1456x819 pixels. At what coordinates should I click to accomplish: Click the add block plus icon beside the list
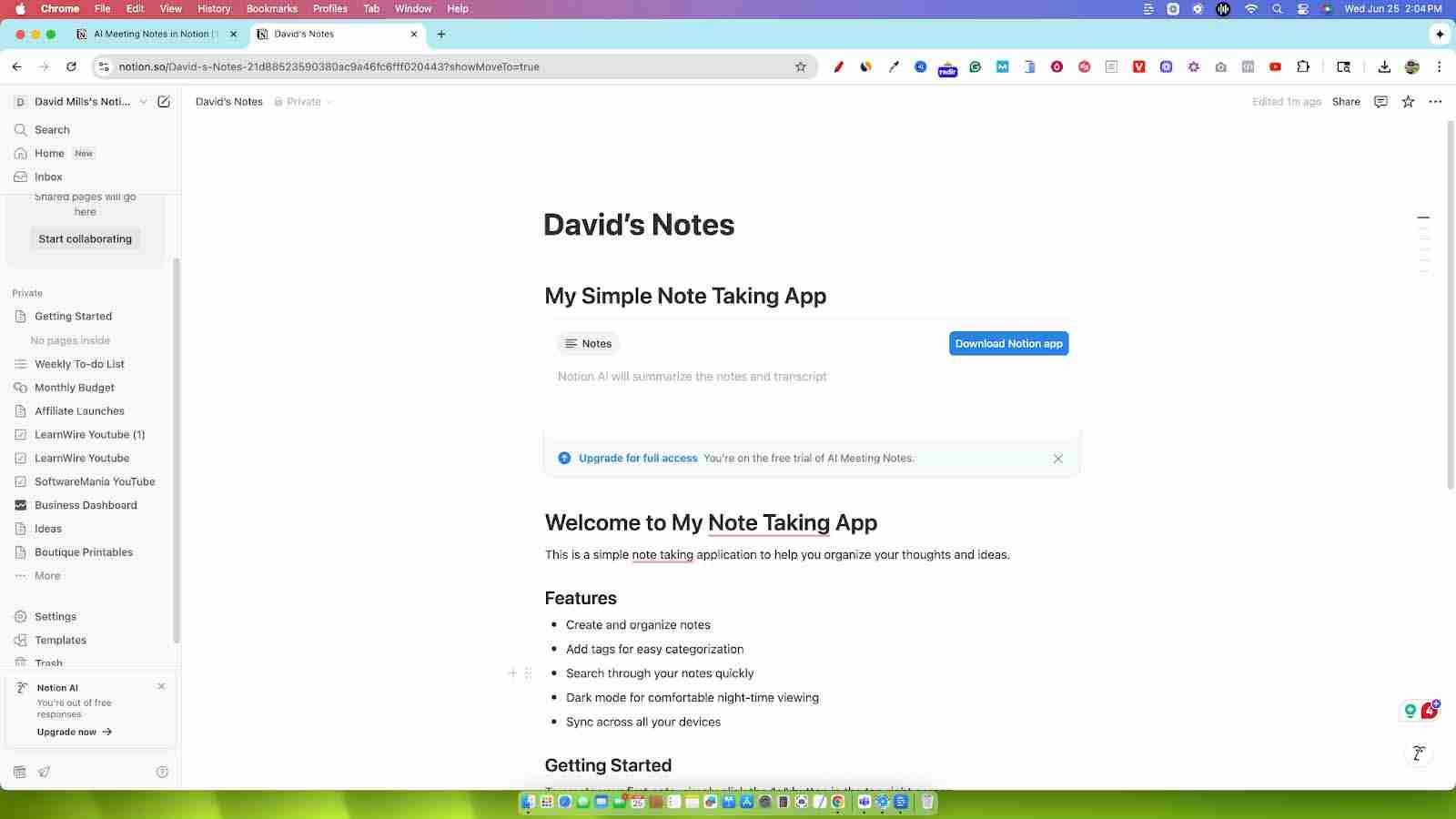512,673
